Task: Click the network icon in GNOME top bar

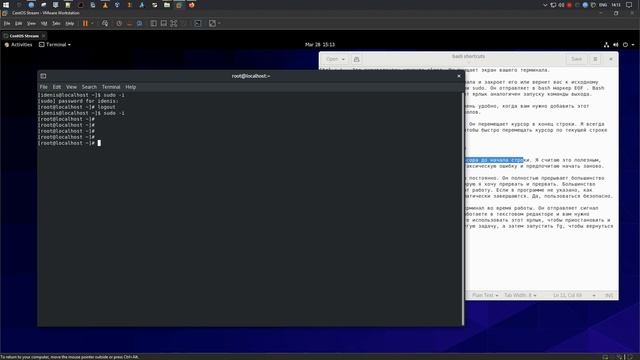Action: click(607, 45)
